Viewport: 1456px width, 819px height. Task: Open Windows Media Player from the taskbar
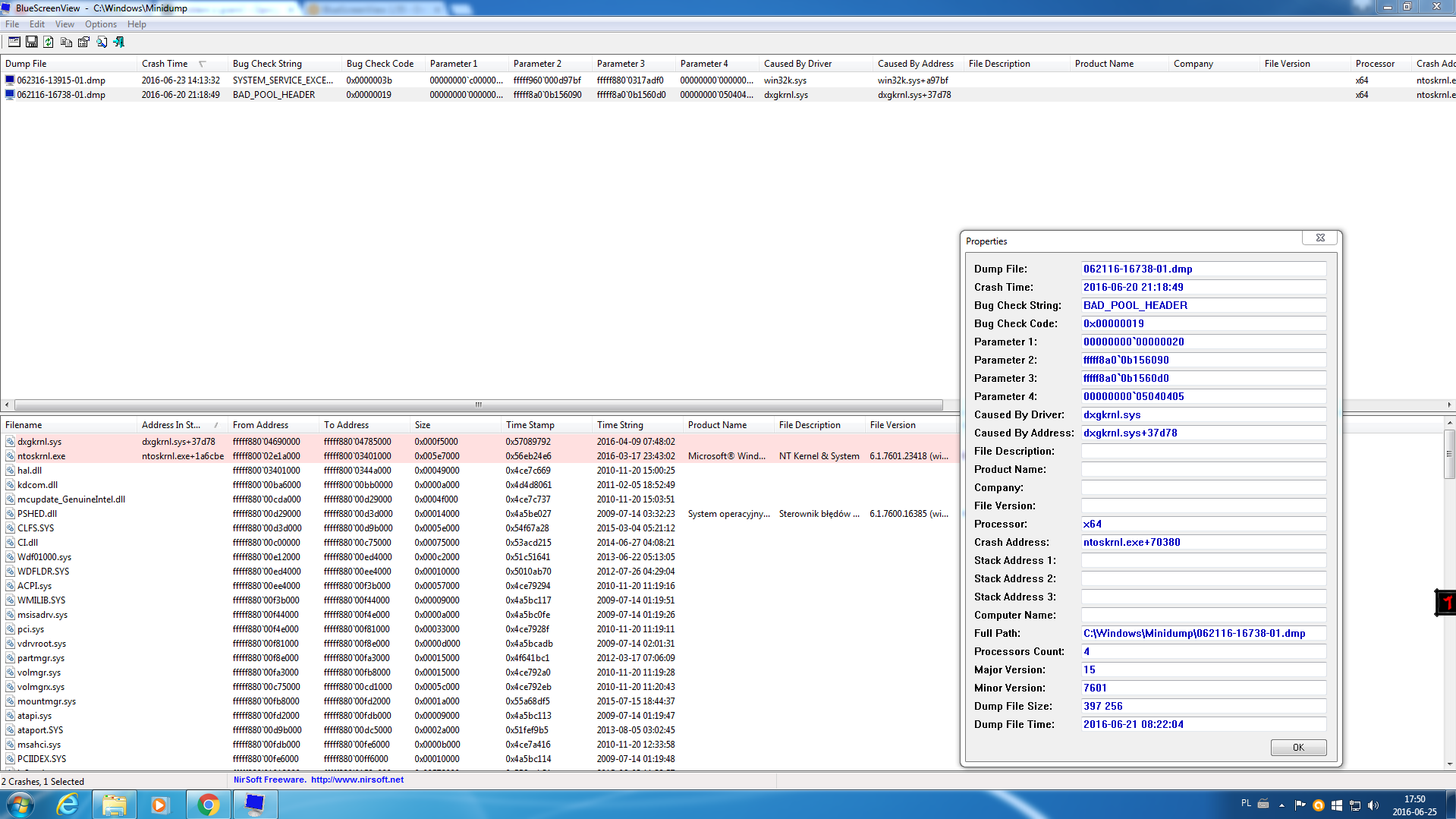[x=160, y=805]
